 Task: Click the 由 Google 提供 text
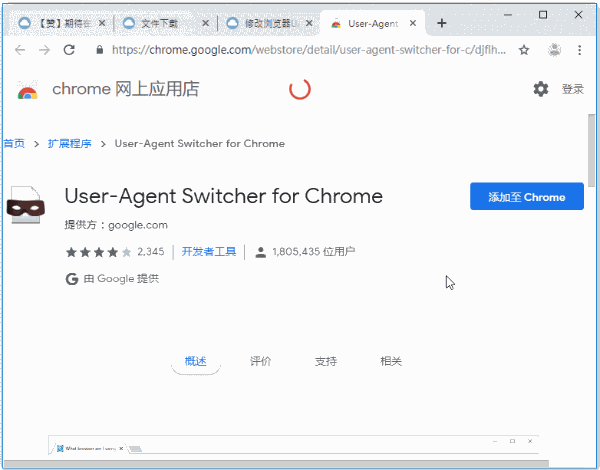tap(121, 279)
